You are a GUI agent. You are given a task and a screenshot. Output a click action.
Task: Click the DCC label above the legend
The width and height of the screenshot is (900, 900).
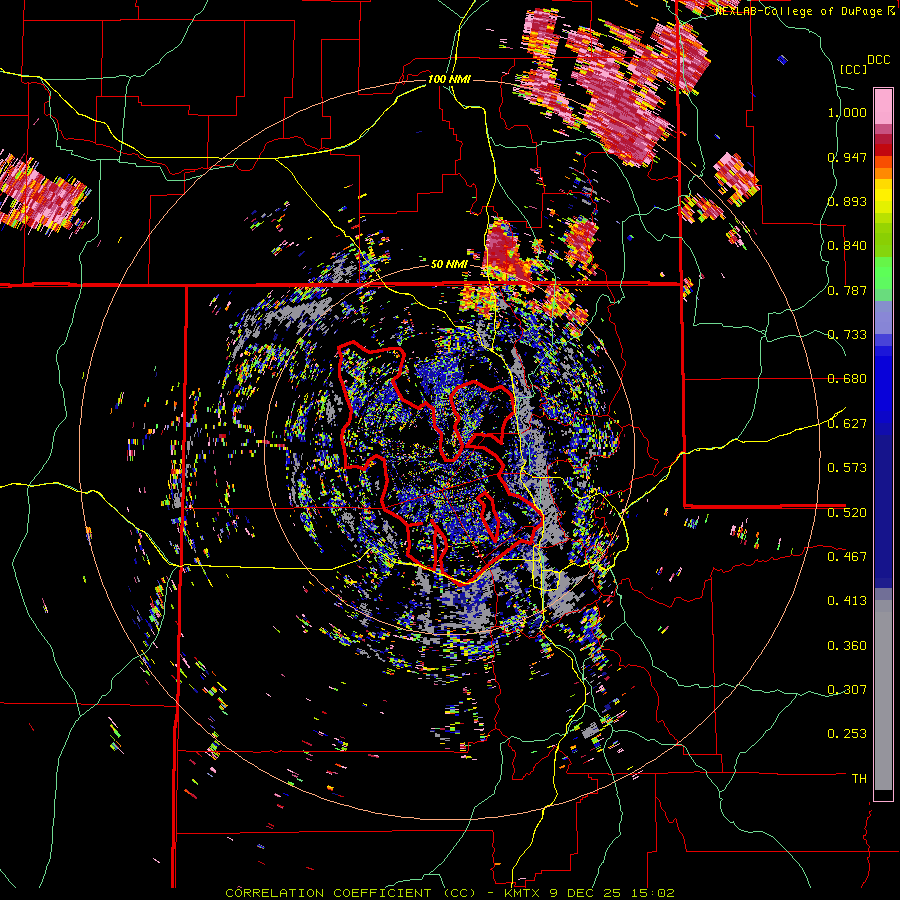[x=879, y=60]
